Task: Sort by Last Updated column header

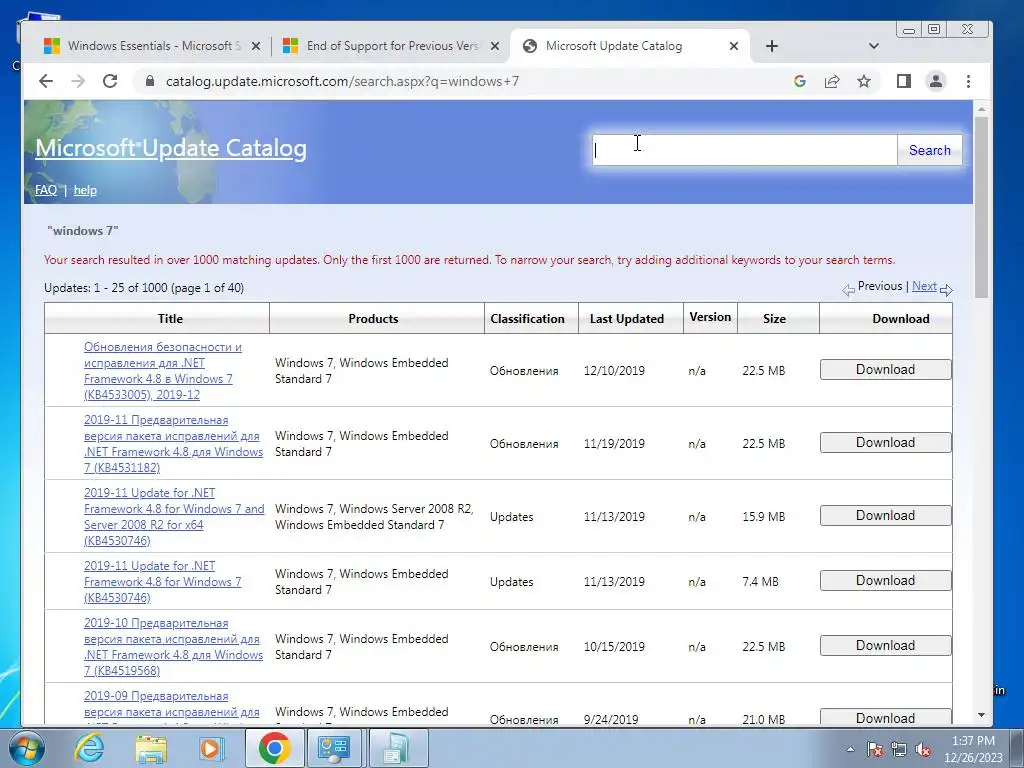Action: (626, 319)
